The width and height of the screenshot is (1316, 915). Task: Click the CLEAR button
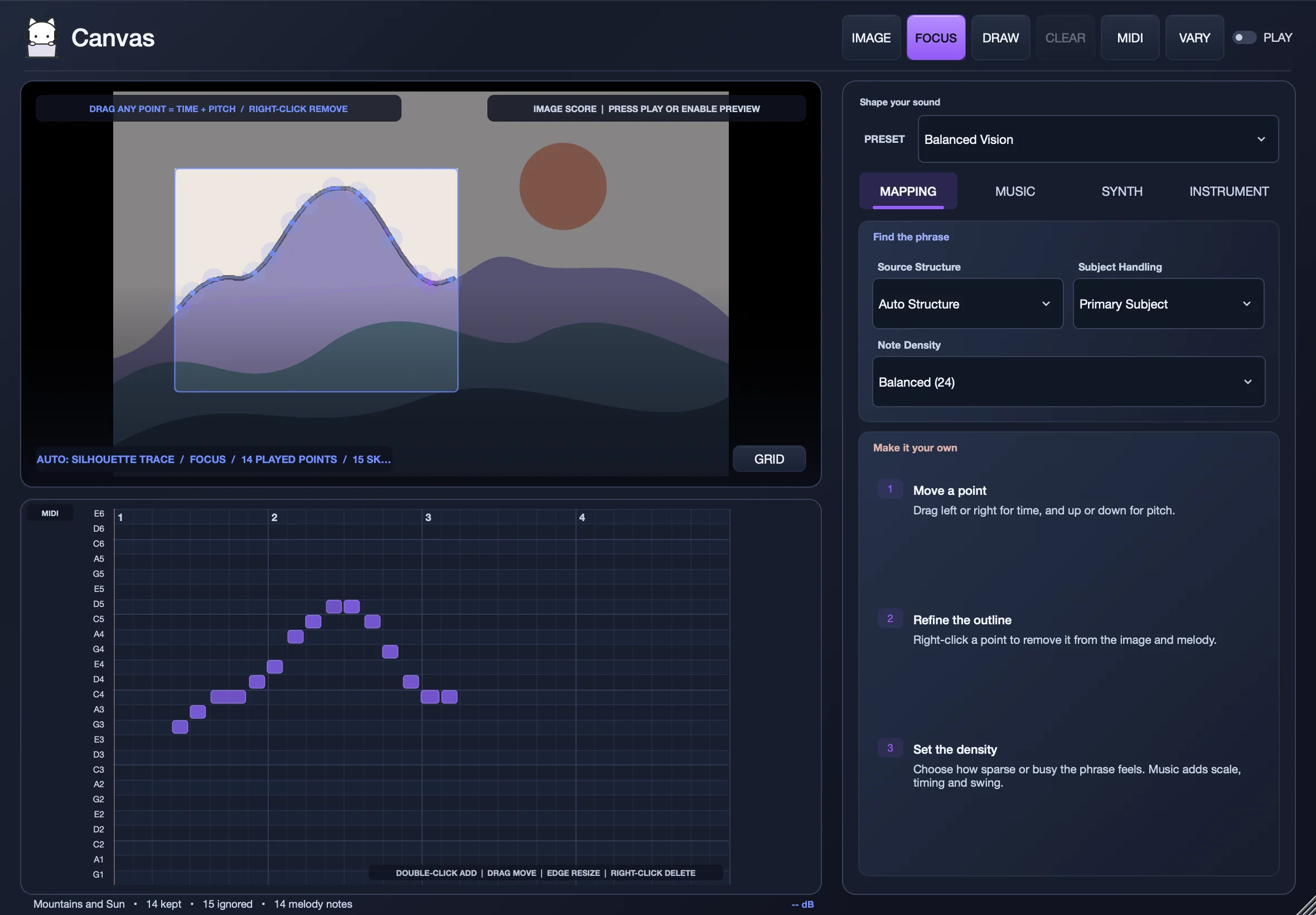[1065, 38]
